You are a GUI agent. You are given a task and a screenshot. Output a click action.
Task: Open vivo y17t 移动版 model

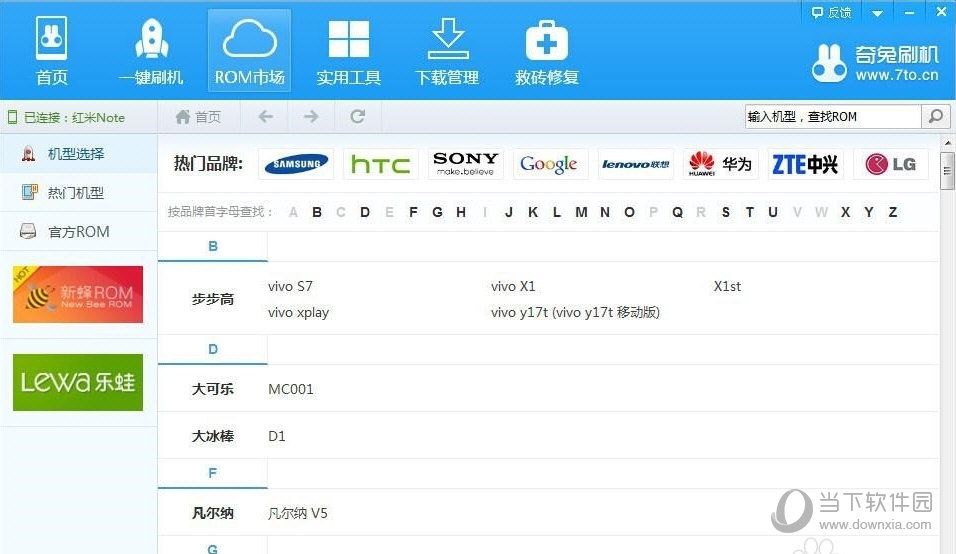[575, 312]
